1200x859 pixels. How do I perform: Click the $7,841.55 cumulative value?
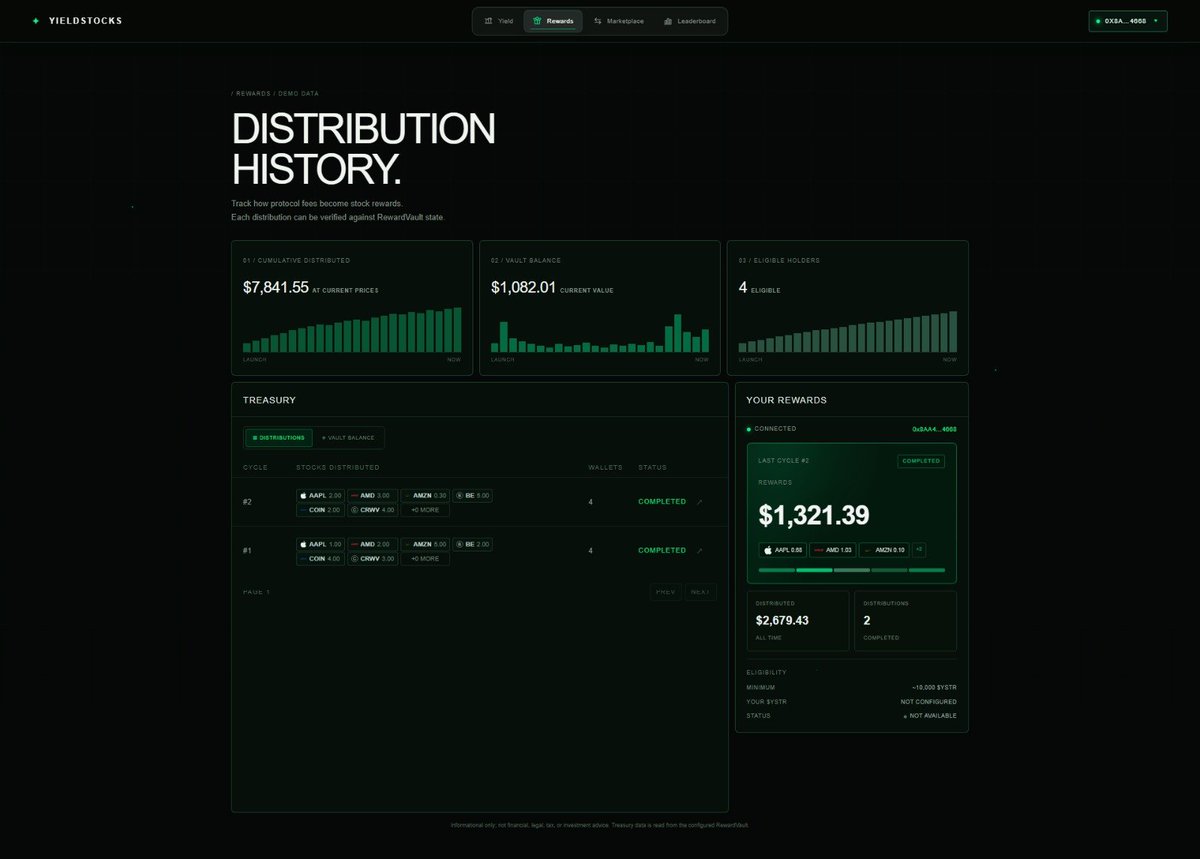(x=276, y=288)
